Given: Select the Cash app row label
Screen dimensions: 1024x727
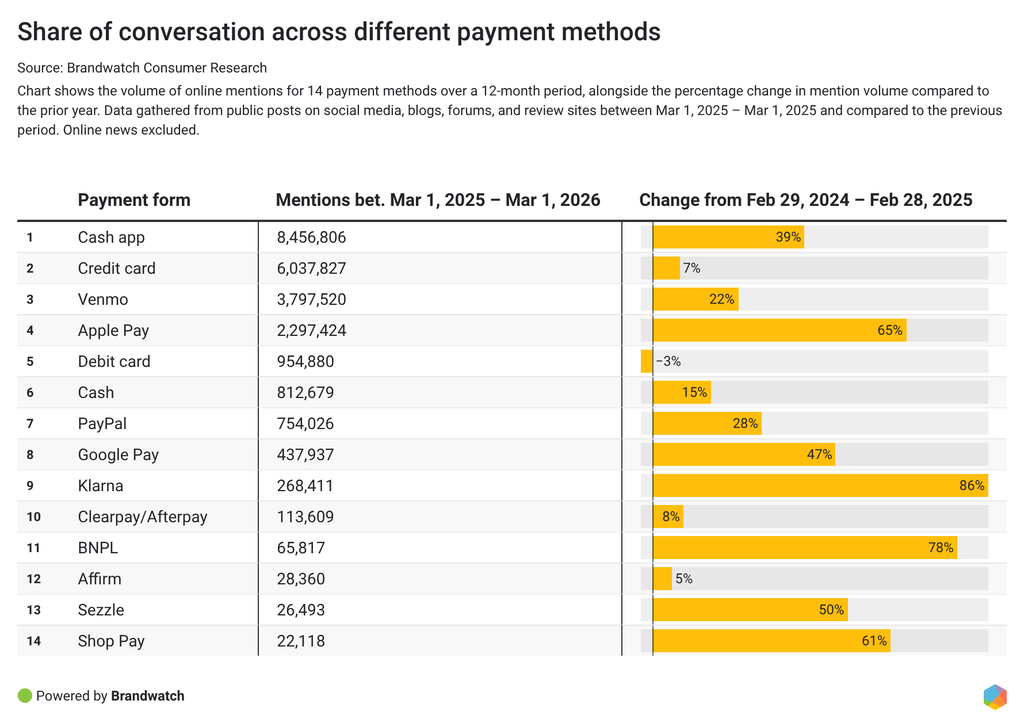Looking at the screenshot, I should pos(111,238).
